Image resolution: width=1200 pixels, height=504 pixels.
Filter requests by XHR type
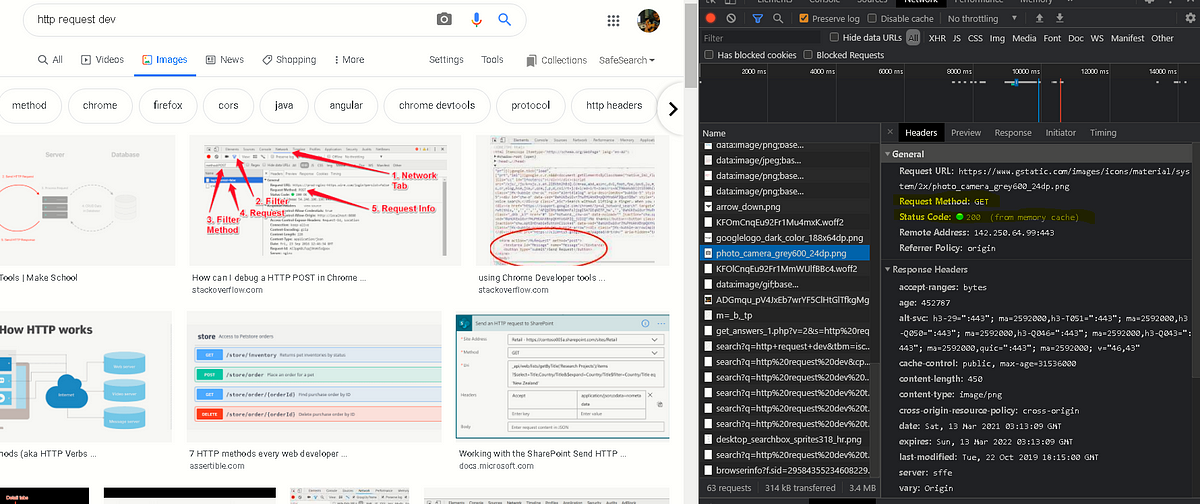tap(937, 38)
